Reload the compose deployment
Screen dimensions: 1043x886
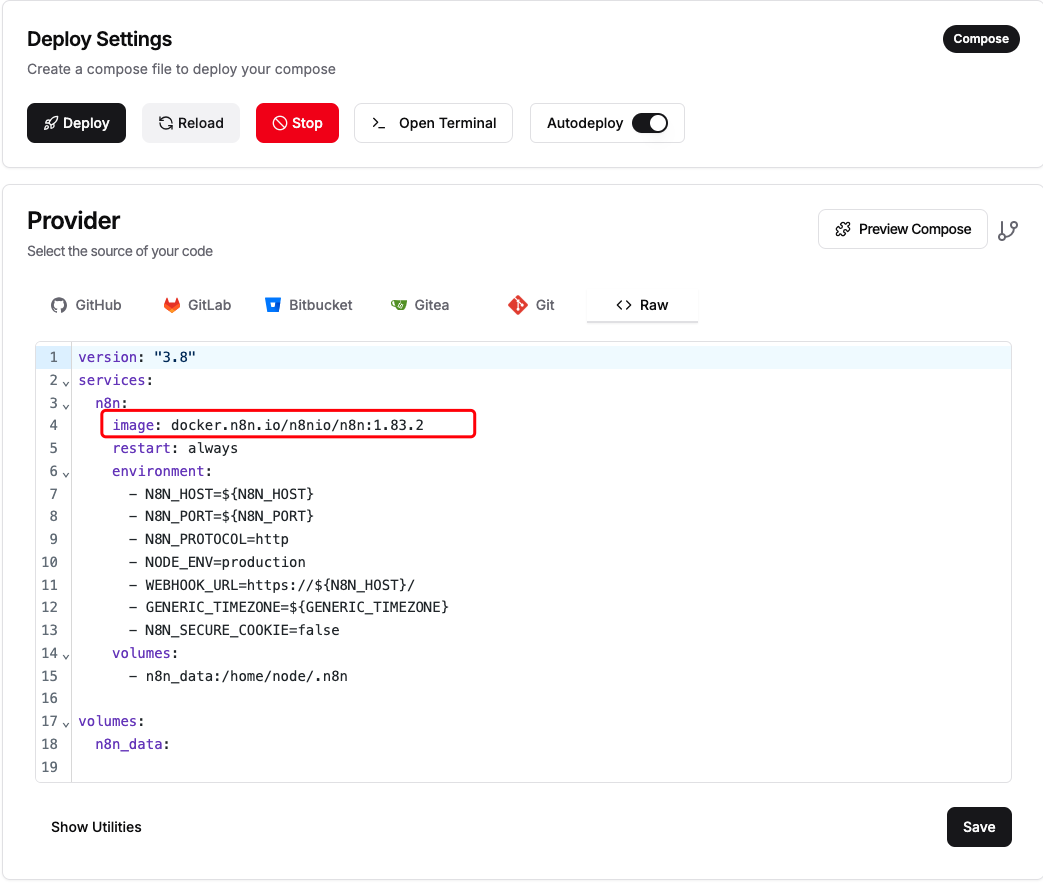click(191, 123)
